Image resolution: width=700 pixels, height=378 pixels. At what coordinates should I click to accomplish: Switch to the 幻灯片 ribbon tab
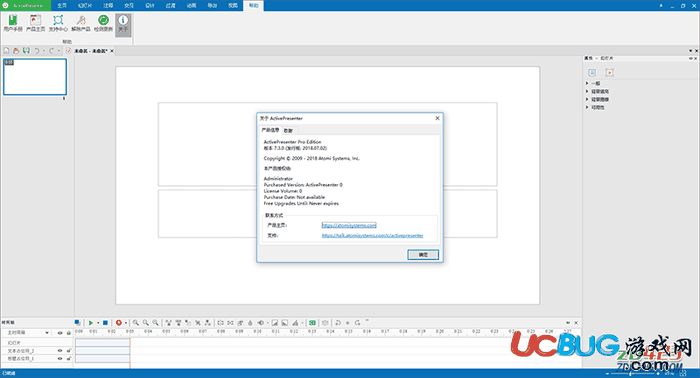(85, 5)
